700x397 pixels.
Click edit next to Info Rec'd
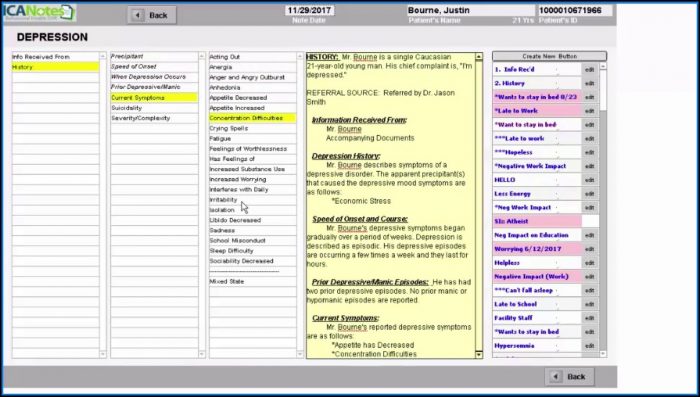(x=590, y=70)
